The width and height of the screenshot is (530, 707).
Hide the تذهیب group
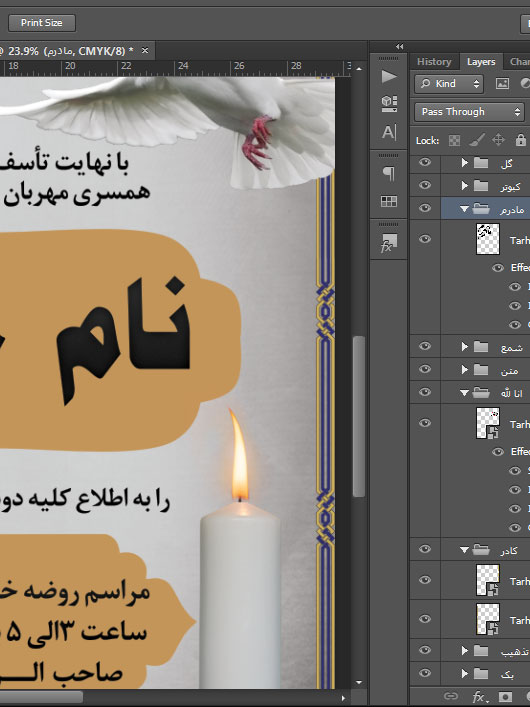[x=424, y=650]
